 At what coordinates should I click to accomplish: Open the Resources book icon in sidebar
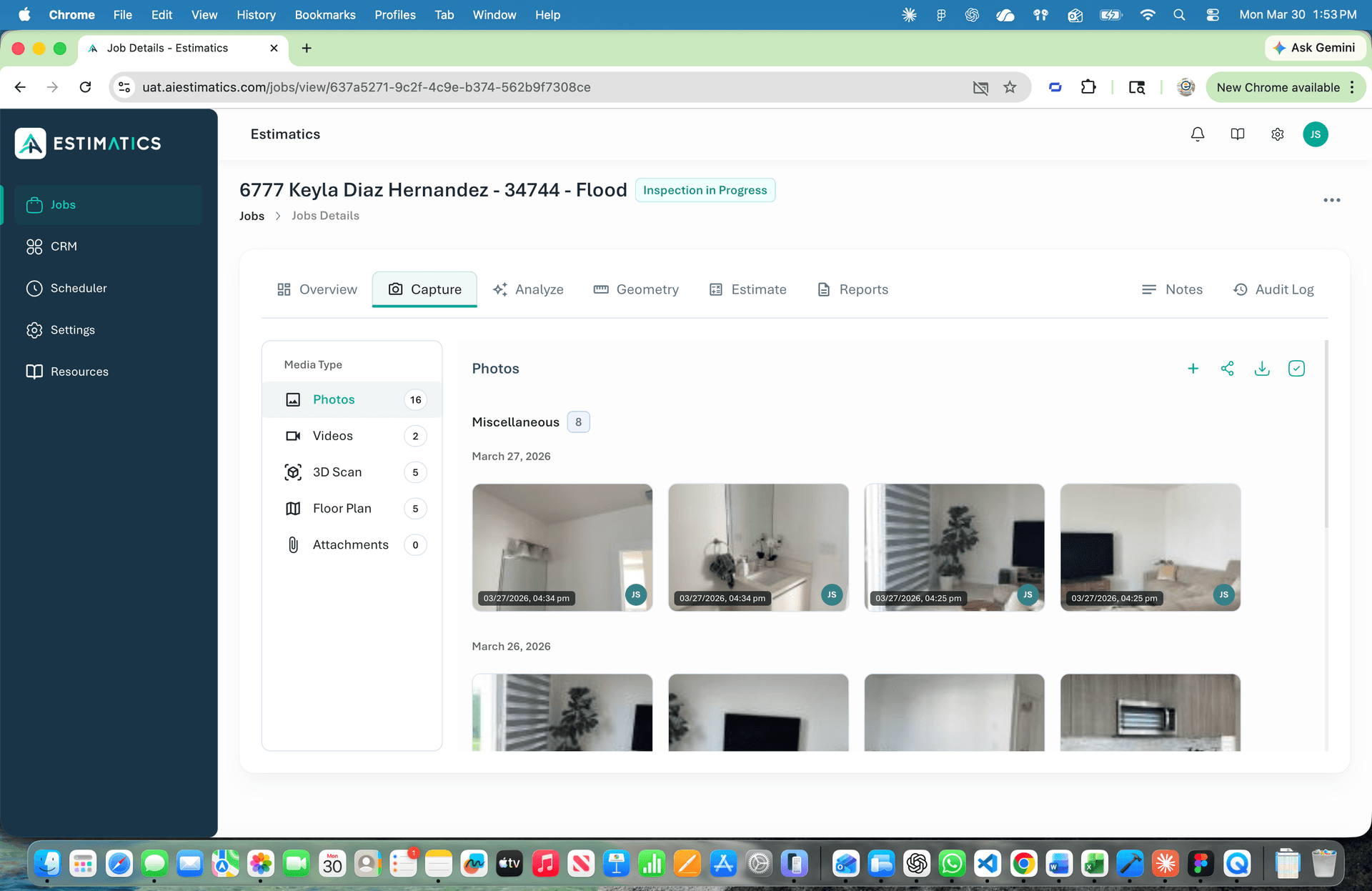(x=36, y=371)
